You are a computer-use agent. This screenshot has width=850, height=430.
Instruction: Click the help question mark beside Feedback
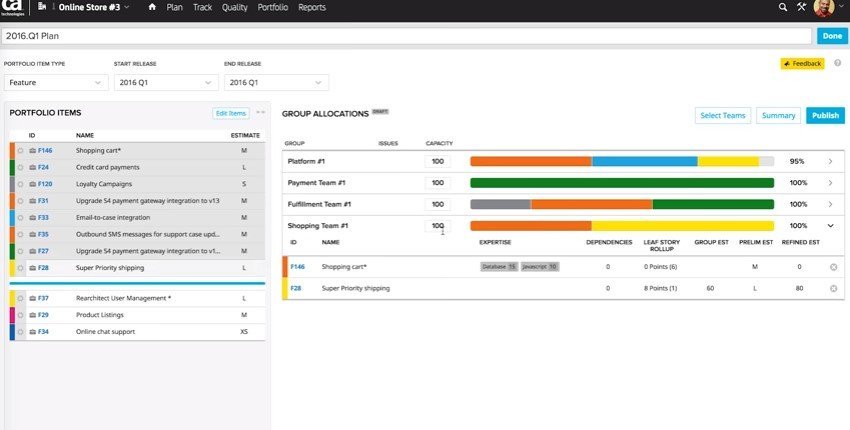tap(836, 63)
